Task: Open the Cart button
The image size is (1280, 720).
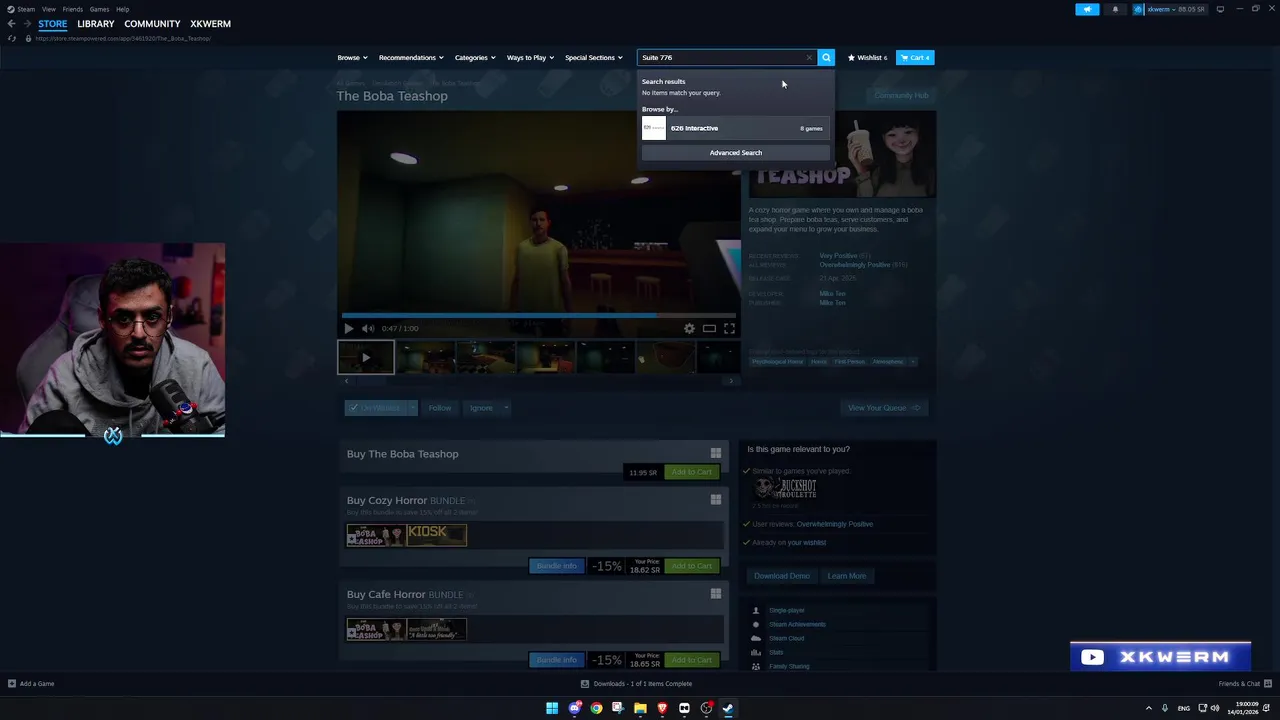Action: tap(915, 58)
